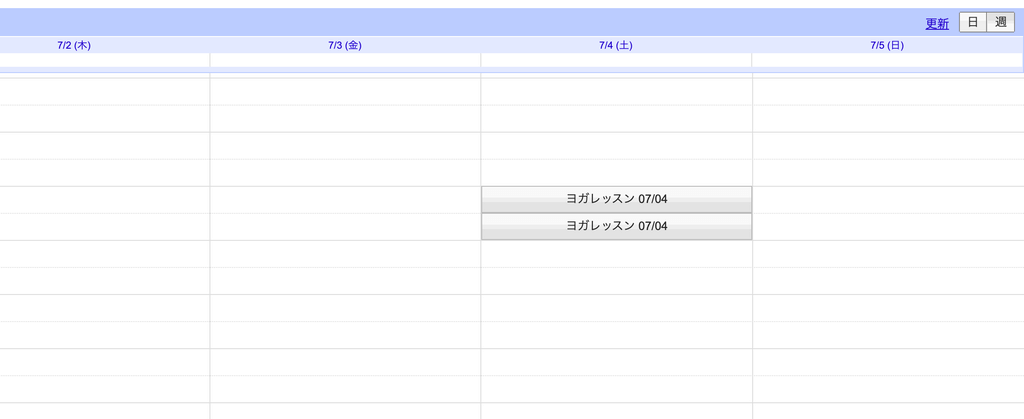Click Saturday slot directly below lower yoga event
Image resolution: width=1024 pixels, height=419 pixels.
(616, 254)
